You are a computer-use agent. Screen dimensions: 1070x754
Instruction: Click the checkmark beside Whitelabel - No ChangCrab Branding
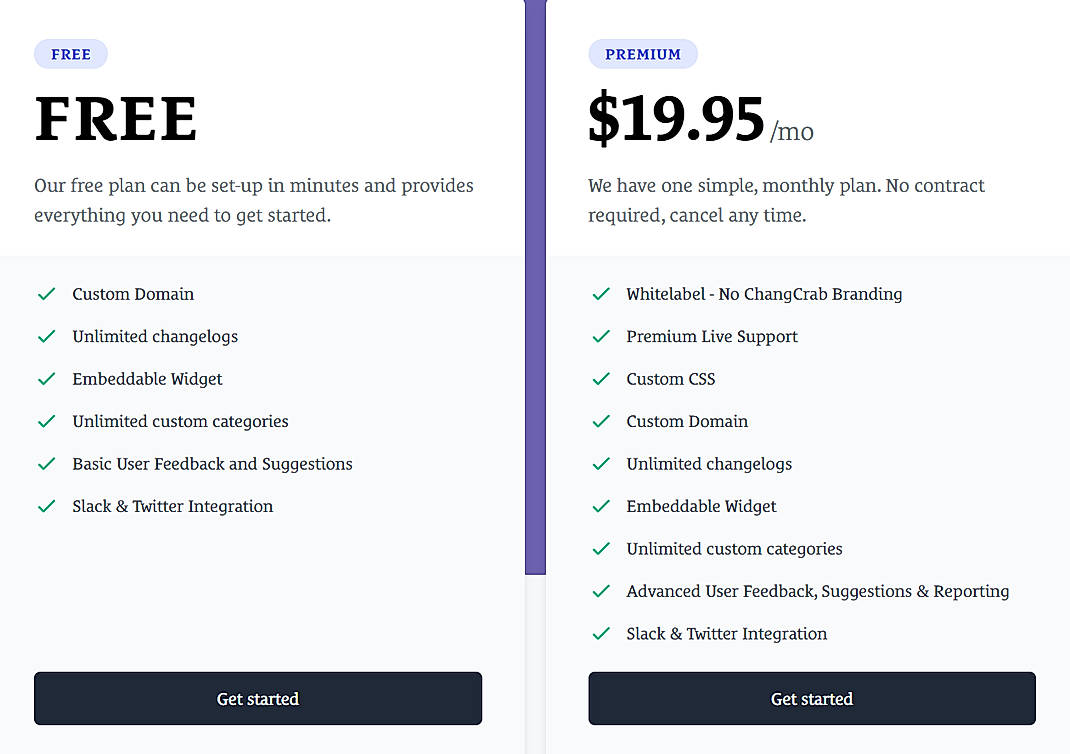click(x=600, y=293)
